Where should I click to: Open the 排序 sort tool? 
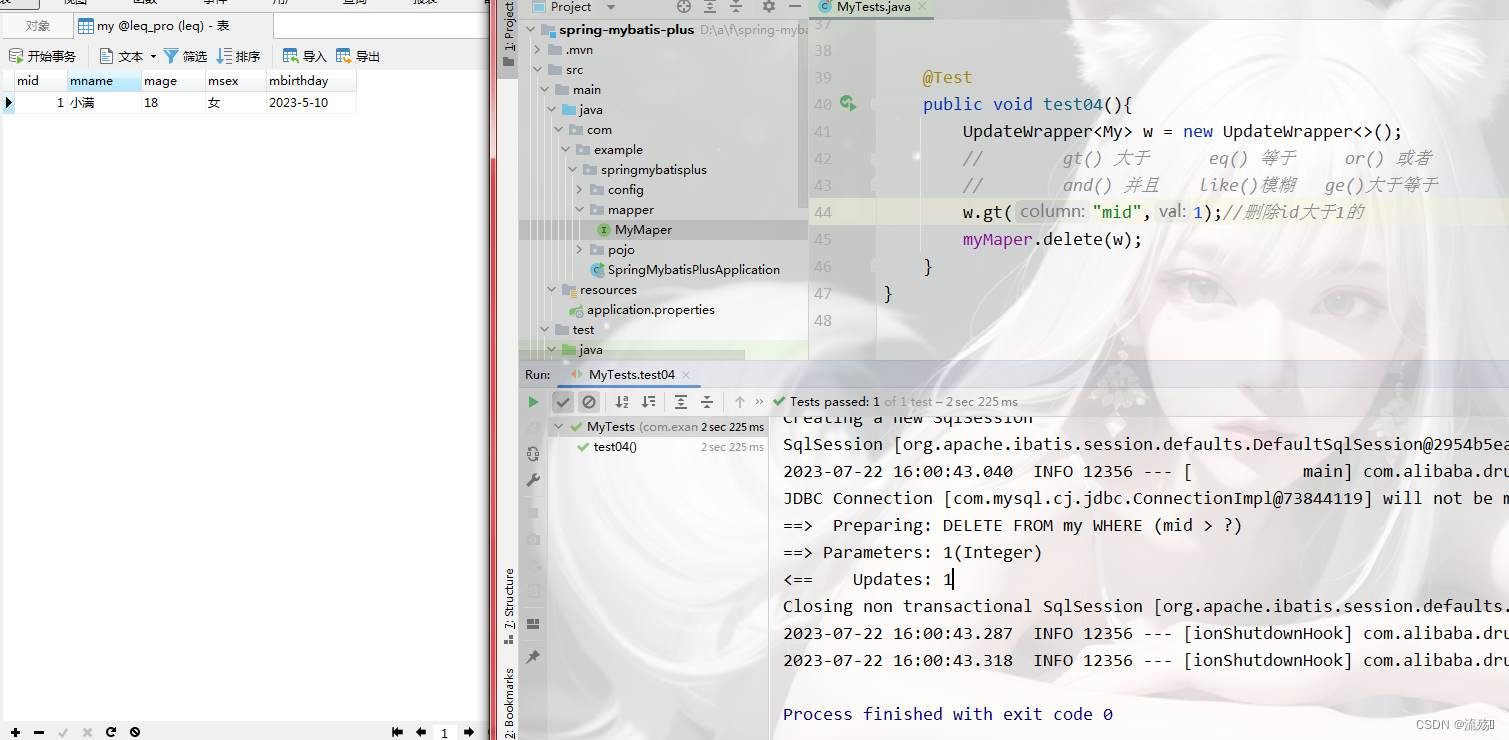pos(238,56)
